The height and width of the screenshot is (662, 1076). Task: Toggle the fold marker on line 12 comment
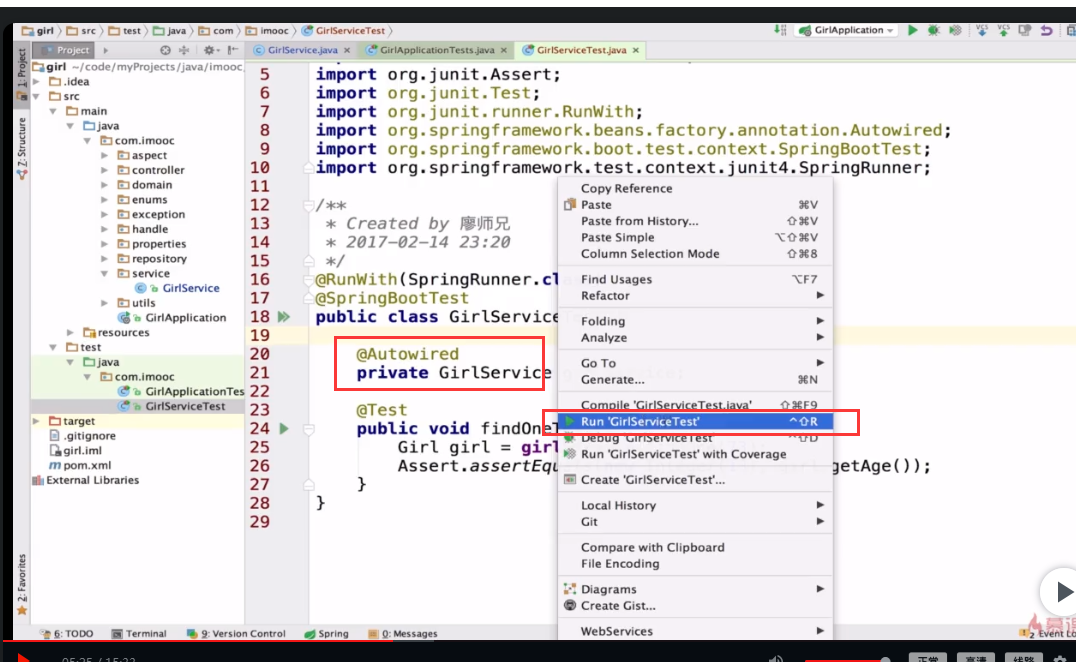point(308,205)
